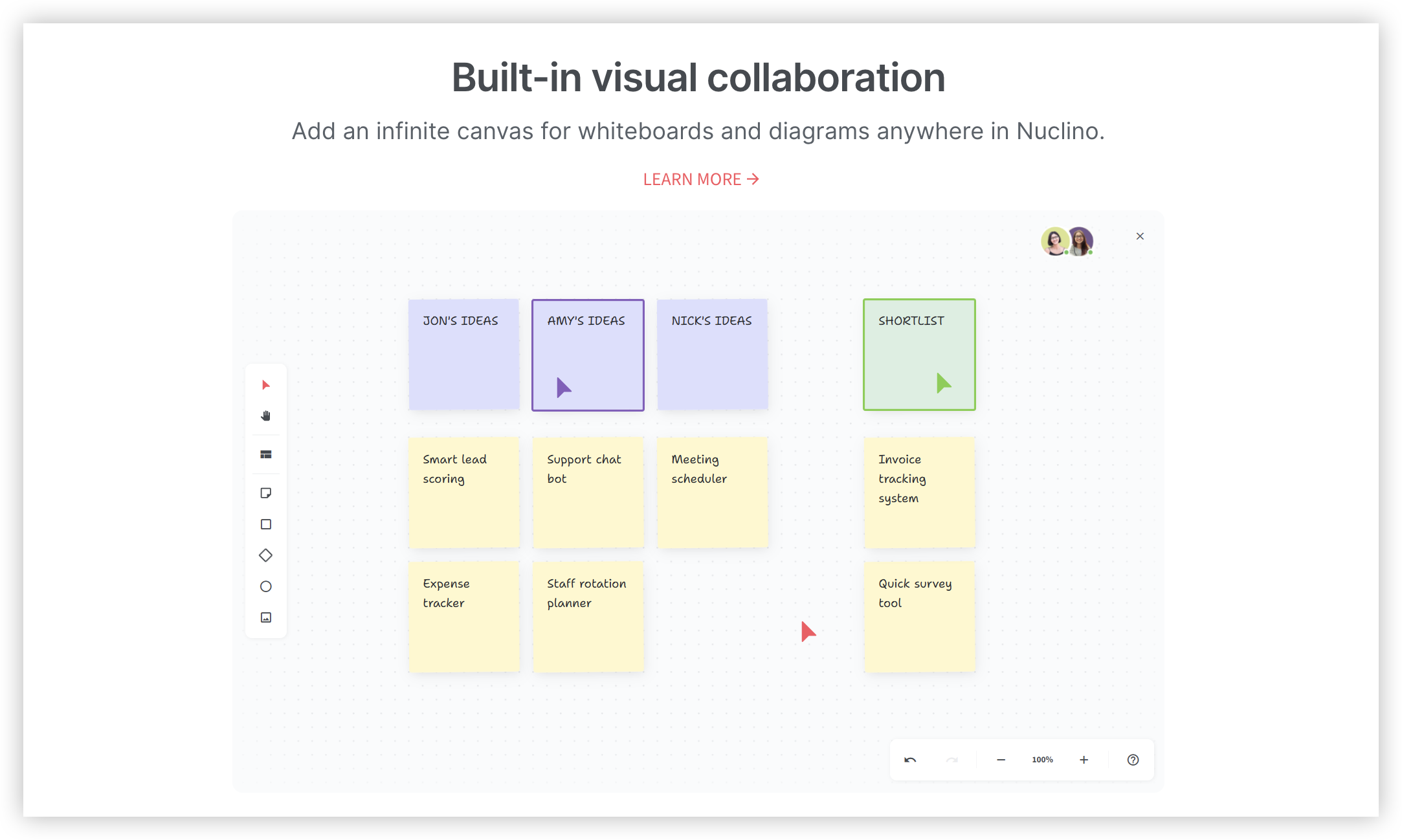The width and height of the screenshot is (1402, 840).
Task: Pick the diamond shape tool
Action: tap(265, 555)
